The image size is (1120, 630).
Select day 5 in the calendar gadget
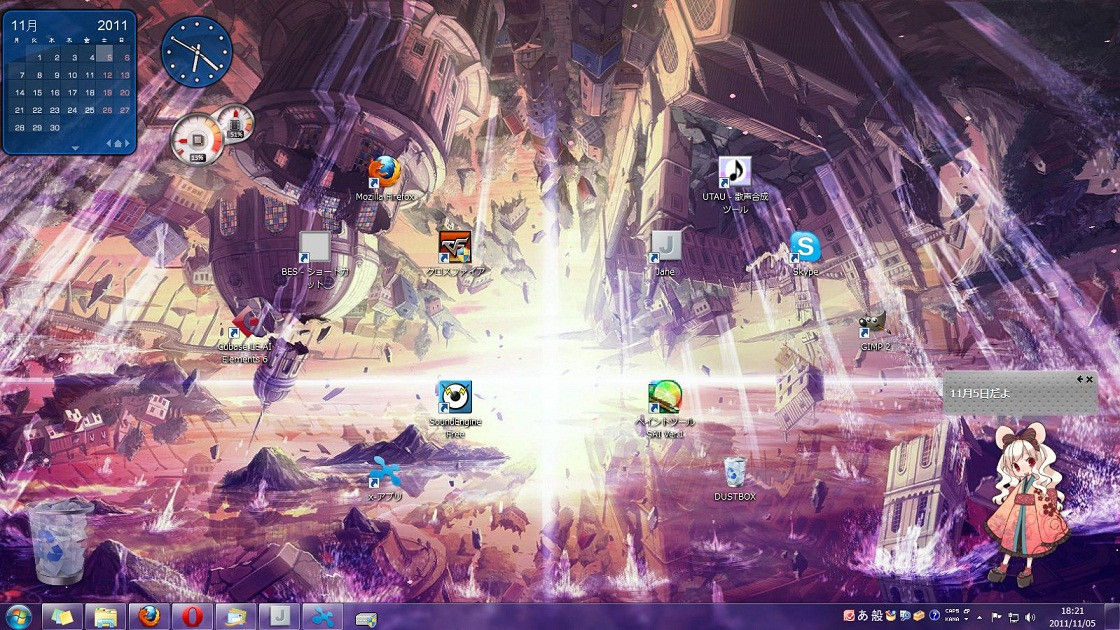(x=106, y=56)
